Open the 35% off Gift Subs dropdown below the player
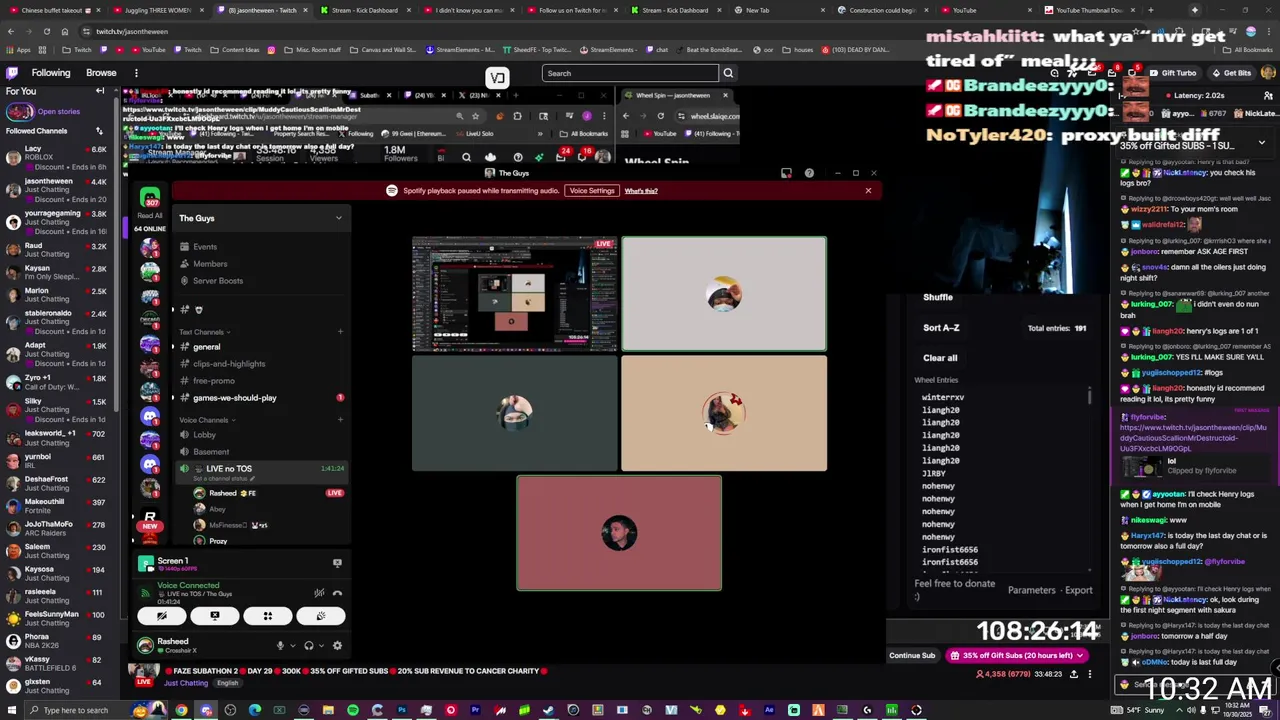The height and width of the screenshot is (720, 1280). (1017, 656)
